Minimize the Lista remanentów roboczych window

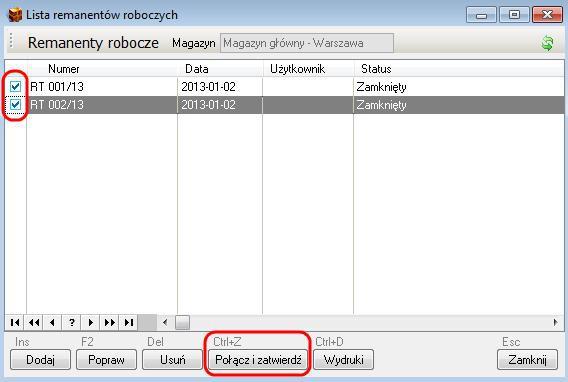tap(481, 15)
